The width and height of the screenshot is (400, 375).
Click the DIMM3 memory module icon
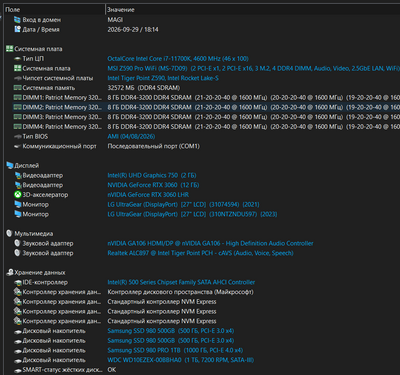17,117
